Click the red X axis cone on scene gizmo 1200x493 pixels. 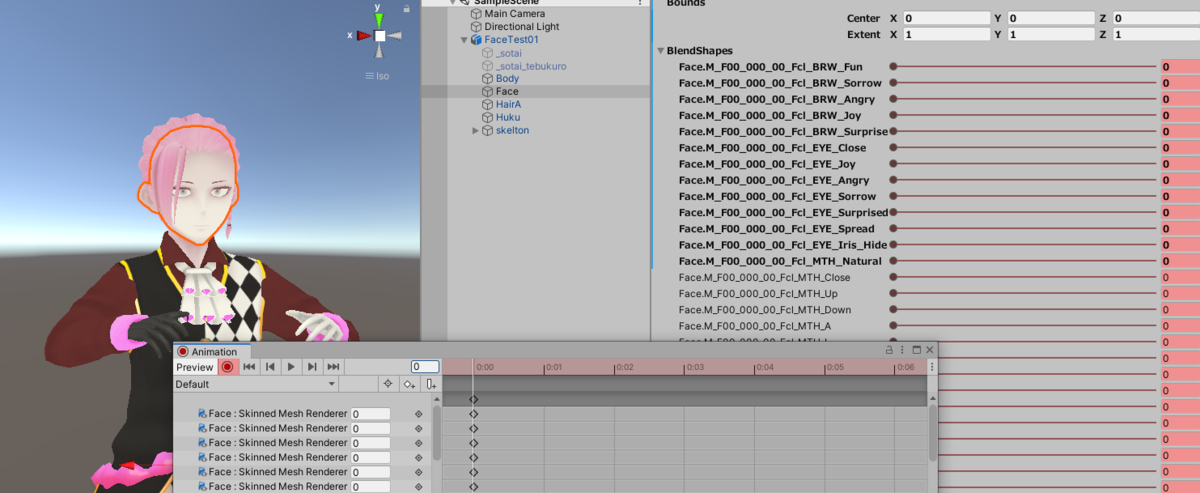(x=362, y=35)
